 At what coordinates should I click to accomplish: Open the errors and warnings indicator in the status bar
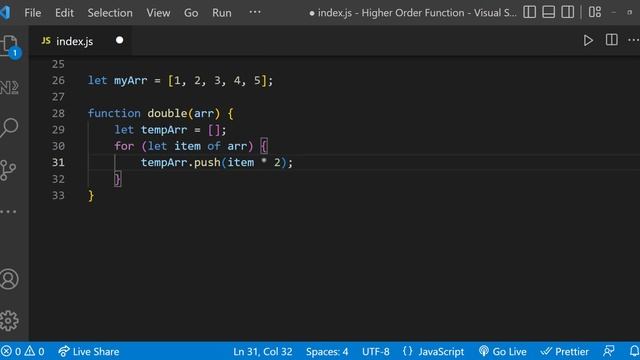tap(23, 351)
